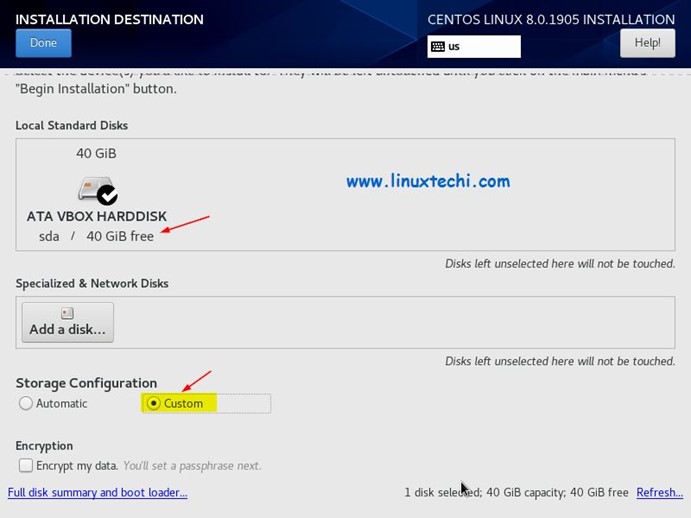Click the sda / 40 GiB free text
691x518 pixels.
tap(96, 236)
